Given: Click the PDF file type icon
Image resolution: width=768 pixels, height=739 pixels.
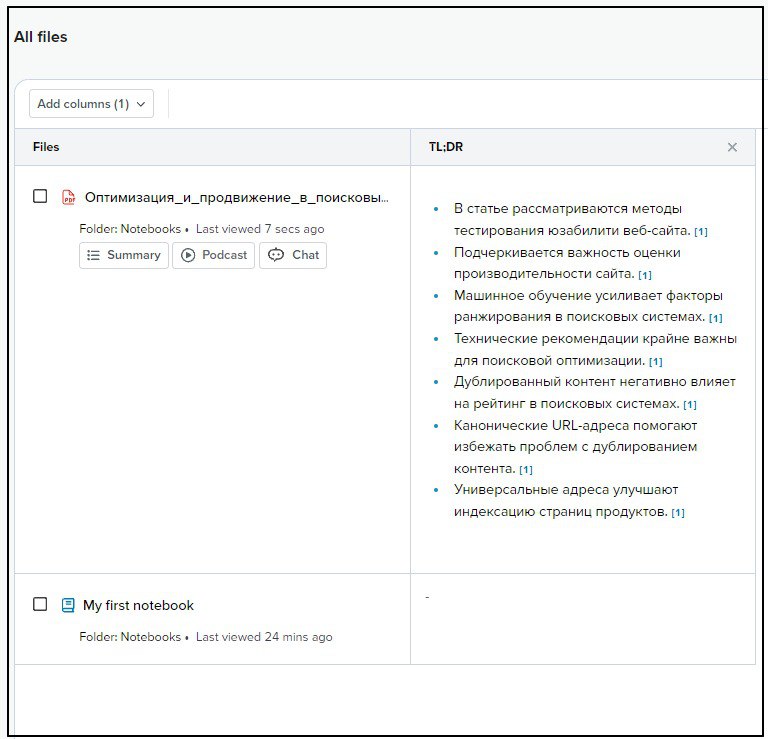Looking at the screenshot, I should pyautogui.click(x=69, y=197).
